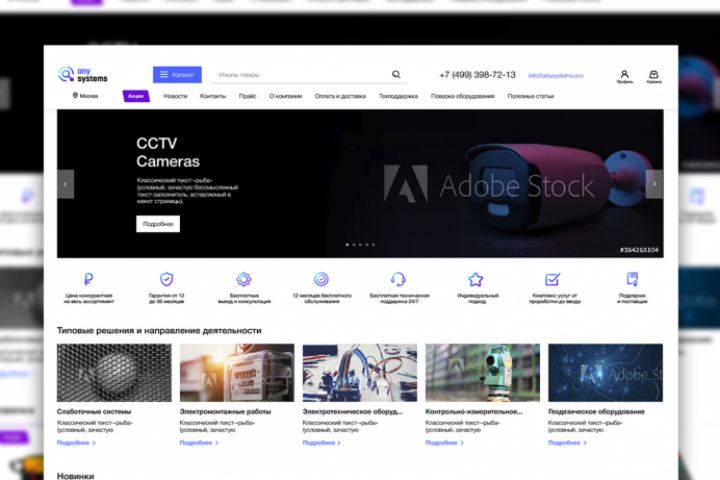
Task: Select the fifth banner slide dot
Action: 373,245
